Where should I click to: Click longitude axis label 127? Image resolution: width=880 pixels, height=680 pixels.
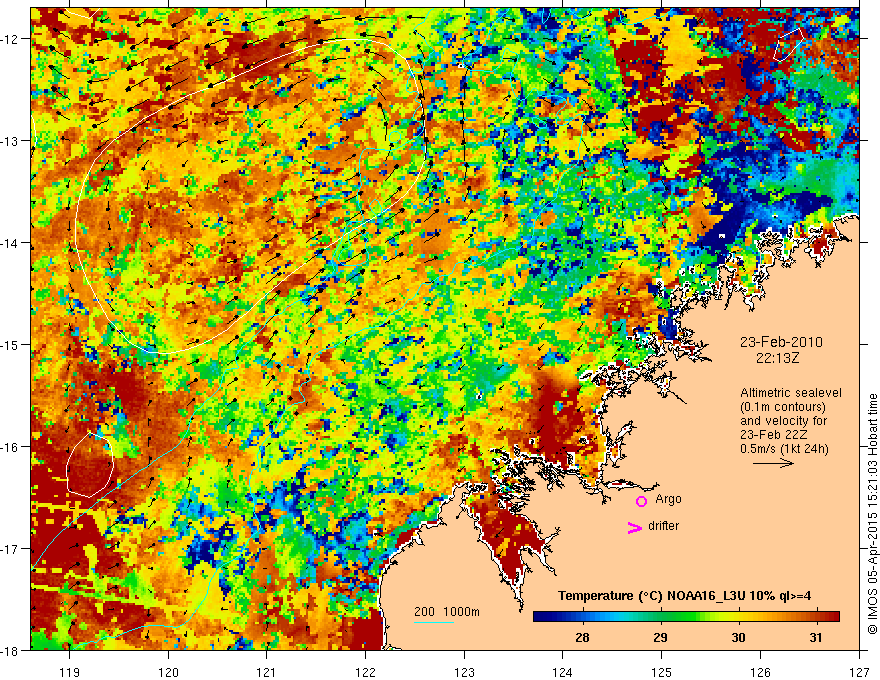pos(859,672)
